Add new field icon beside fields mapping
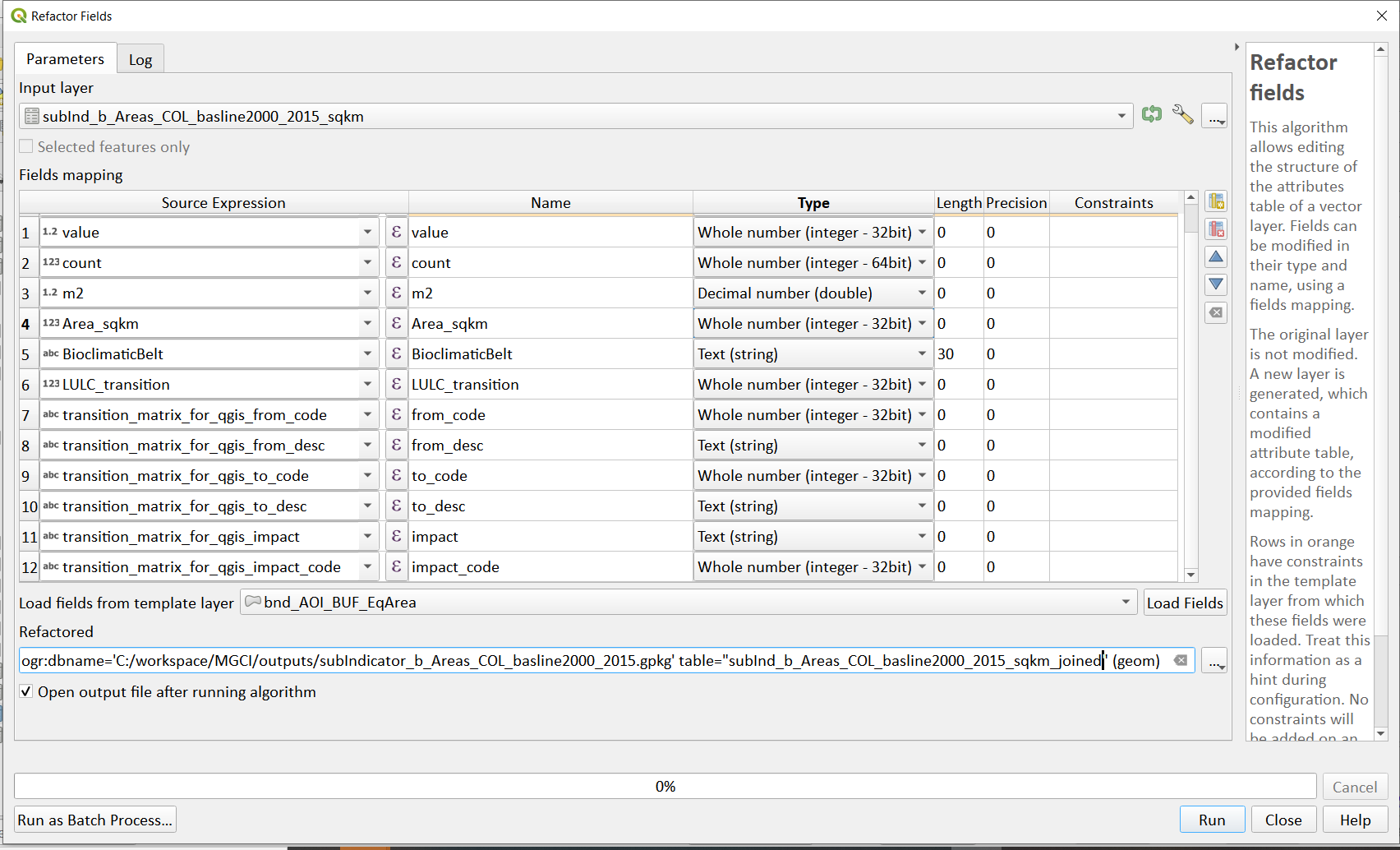1400x850 pixels. pyautogui.click(x=1216, y=201)
